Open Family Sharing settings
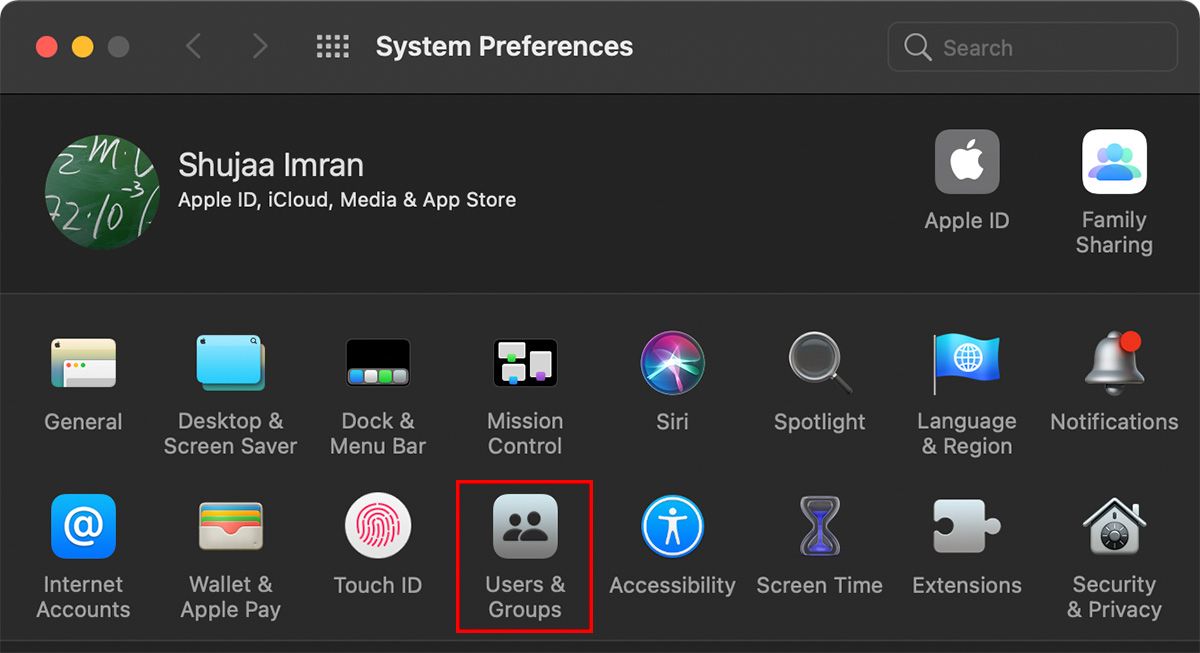The height and width of the screenshot is (653, 1200). coord(1113,162)
